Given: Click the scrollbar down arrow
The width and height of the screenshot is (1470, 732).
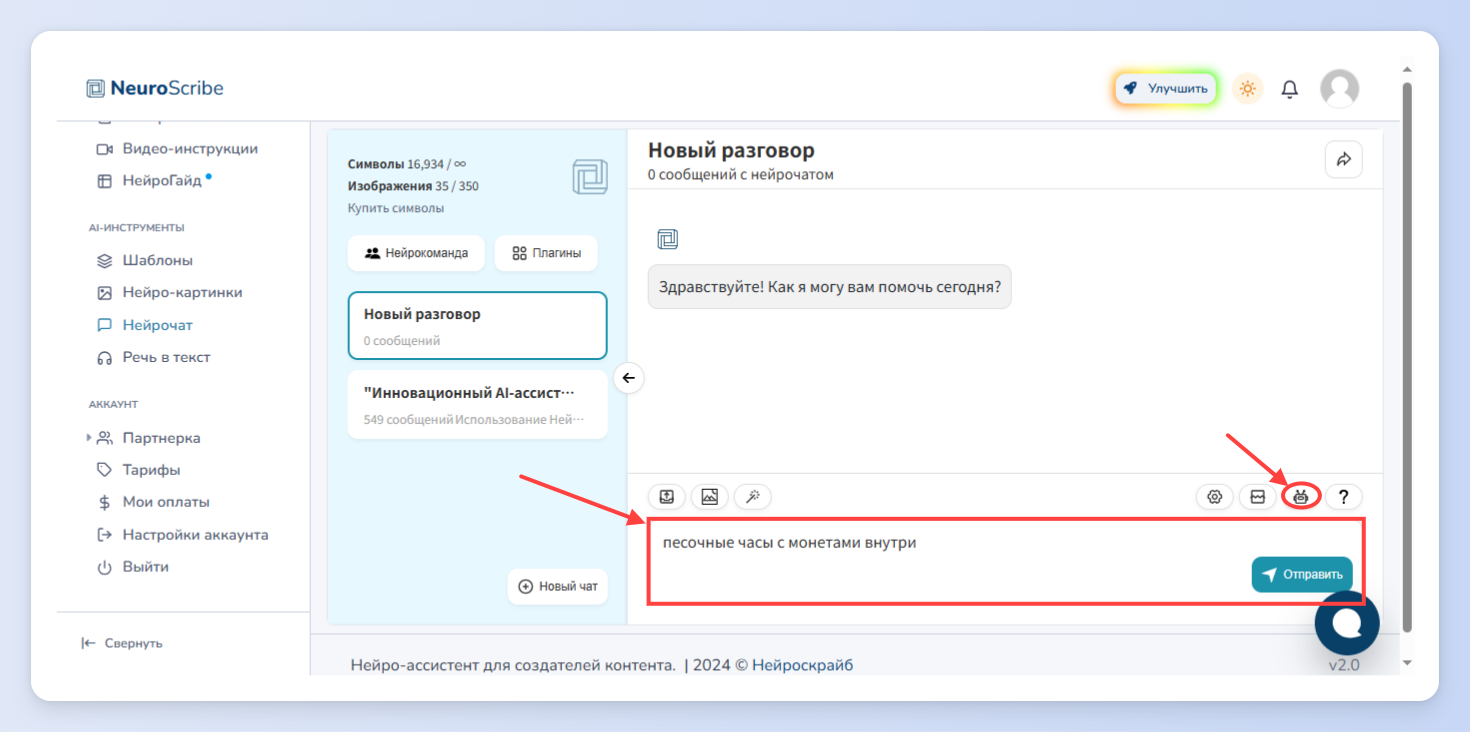Looking at the screenshot, I should tap(1407, 664).
